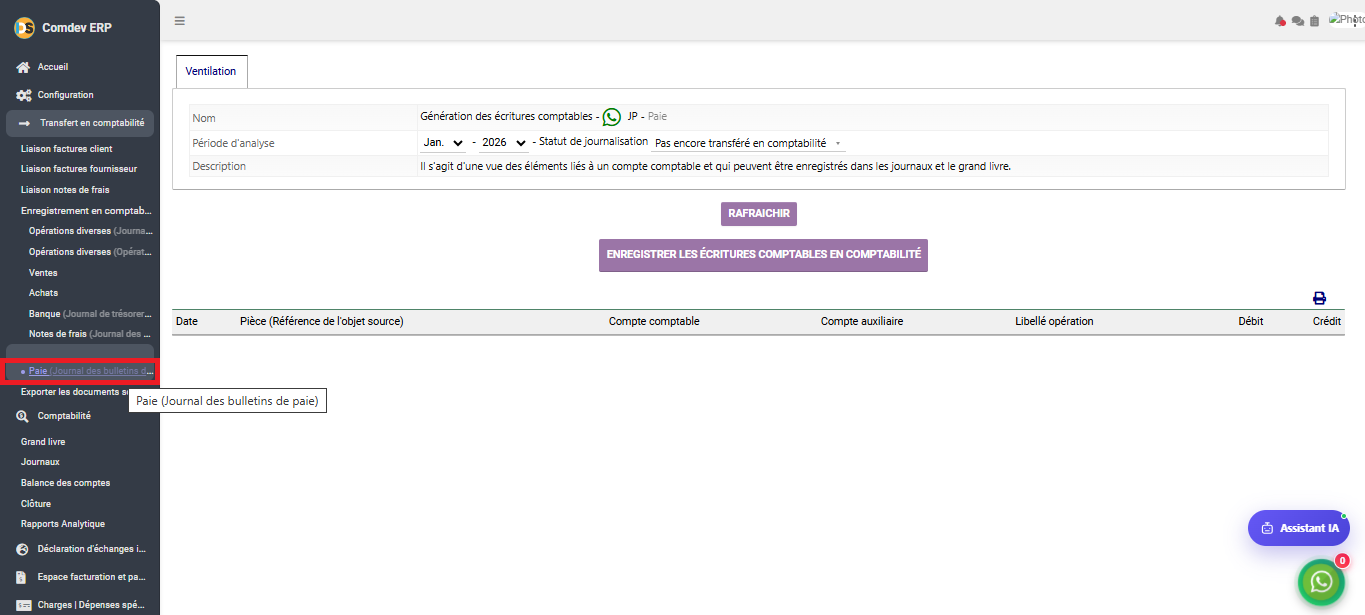Click the Comdev ERP logo icon

point(24,28)
